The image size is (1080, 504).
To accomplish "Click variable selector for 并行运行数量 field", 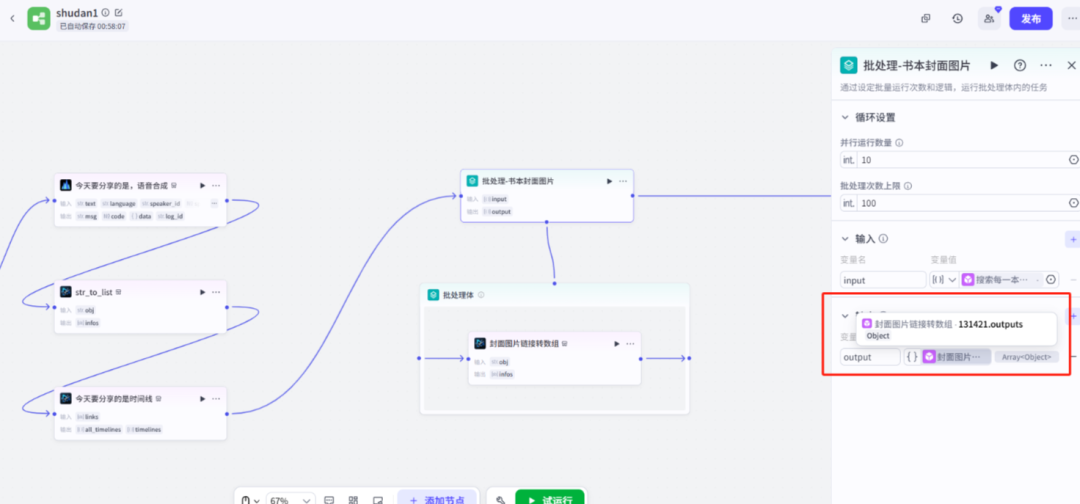I will pyautogui.click(x=1073, y=160).
